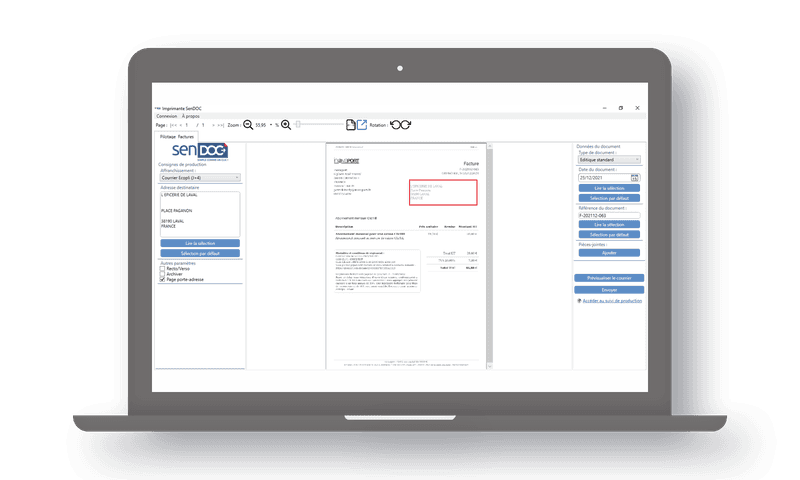The height and width of the screenshot is (480, 800).
Task: Click the document preview vertical scrollbar
Action: pyautogui.click(x=490, y=255)
